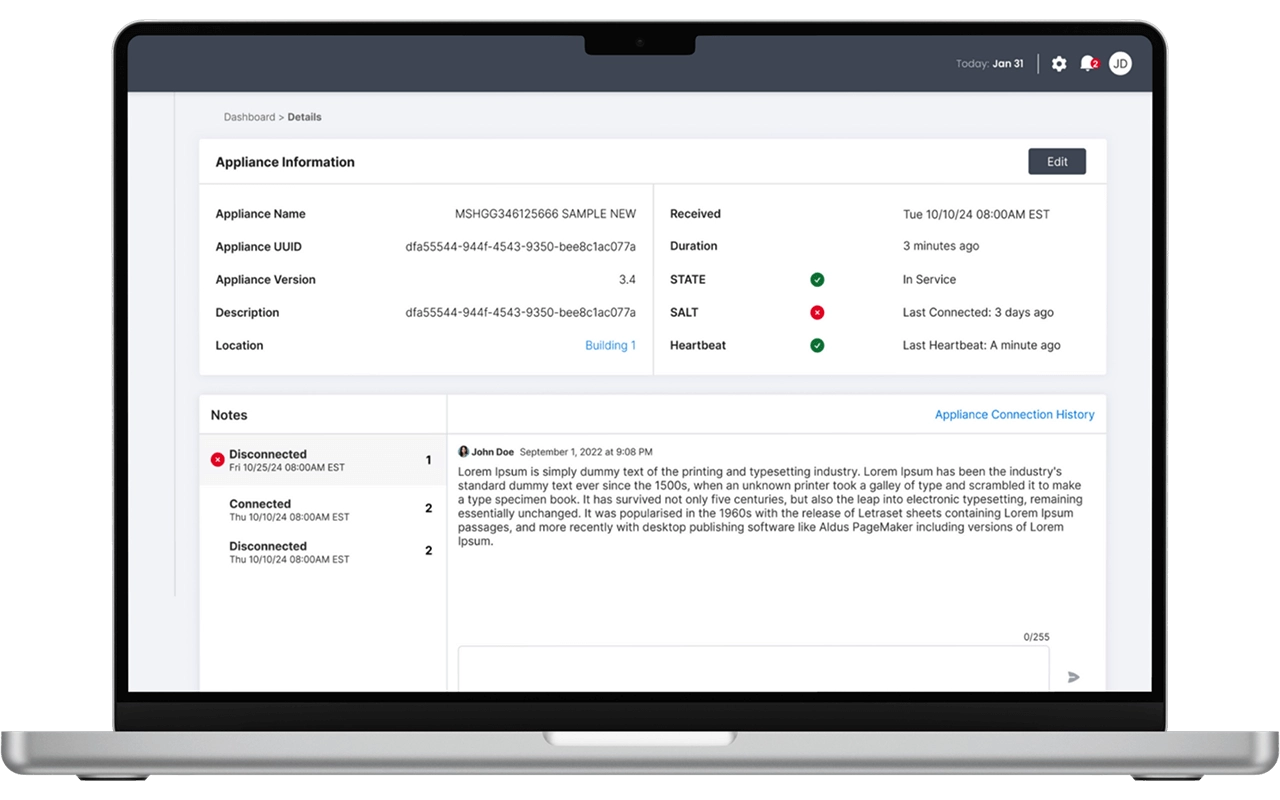The height and width of the screenshot is (800, 1280).
Task: Open settings via the gear icon
Action: coord(1059,64)
